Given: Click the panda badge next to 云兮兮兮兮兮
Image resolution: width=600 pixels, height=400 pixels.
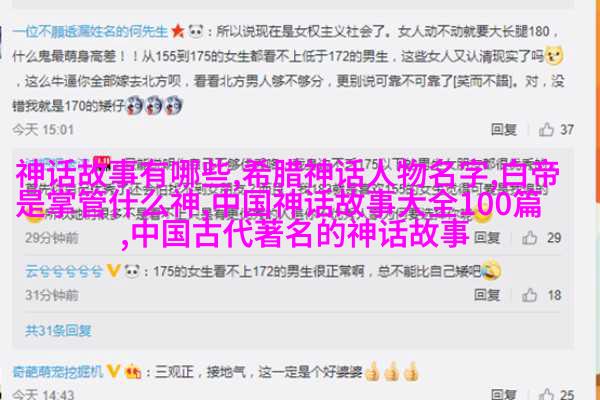Looking at the screenshot, I should pos(132,271).
